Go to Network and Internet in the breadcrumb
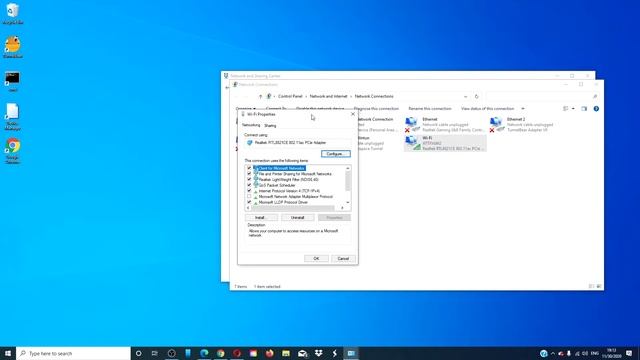Image resolution: width=640 pixels, height=360 pixels. click(x=328, y=96)
